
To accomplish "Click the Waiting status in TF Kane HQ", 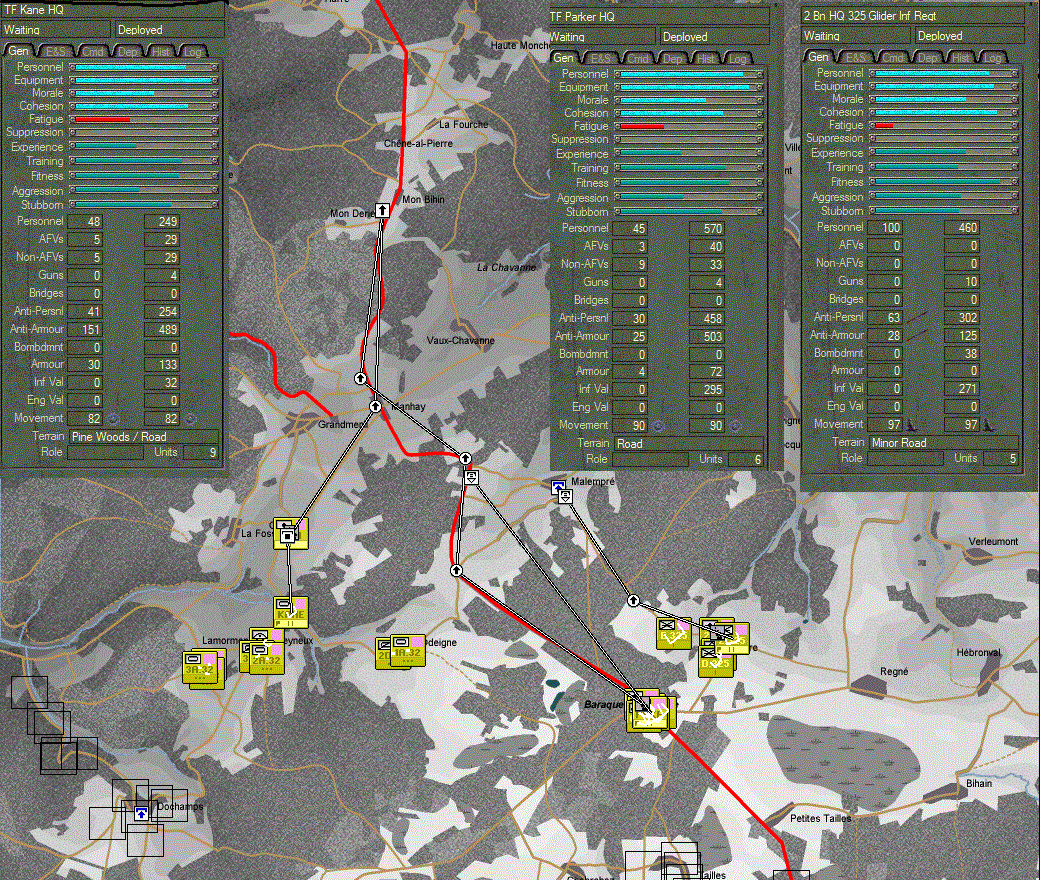I will coord(56,30).
